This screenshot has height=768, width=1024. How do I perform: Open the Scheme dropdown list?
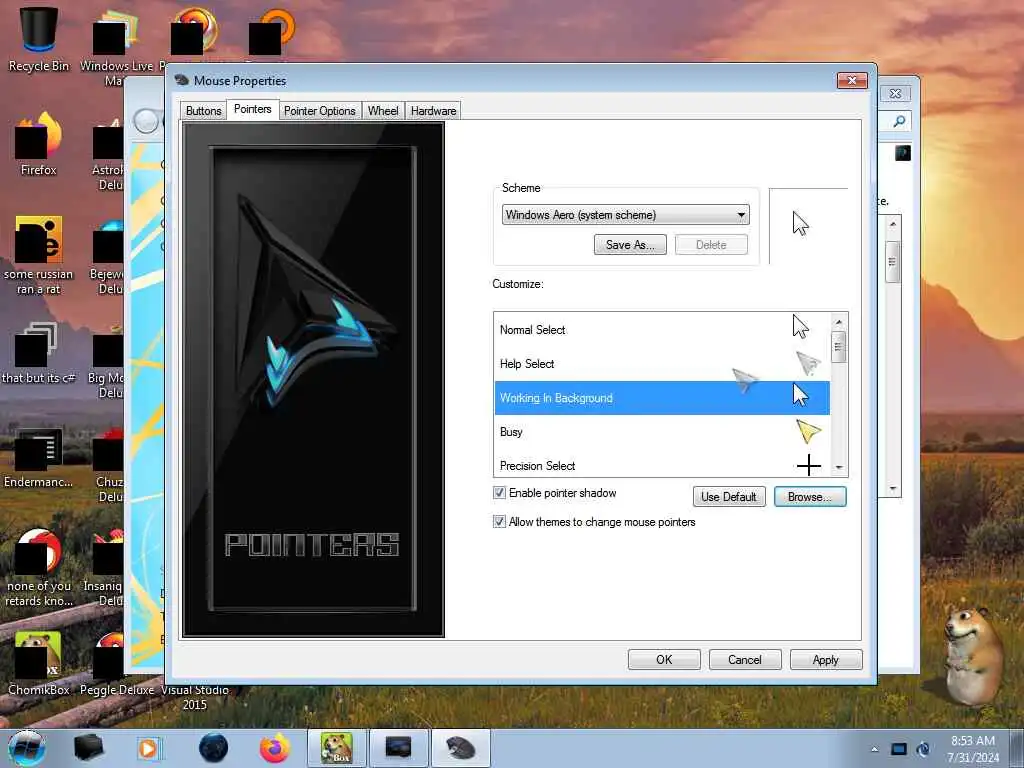[626, 215]
